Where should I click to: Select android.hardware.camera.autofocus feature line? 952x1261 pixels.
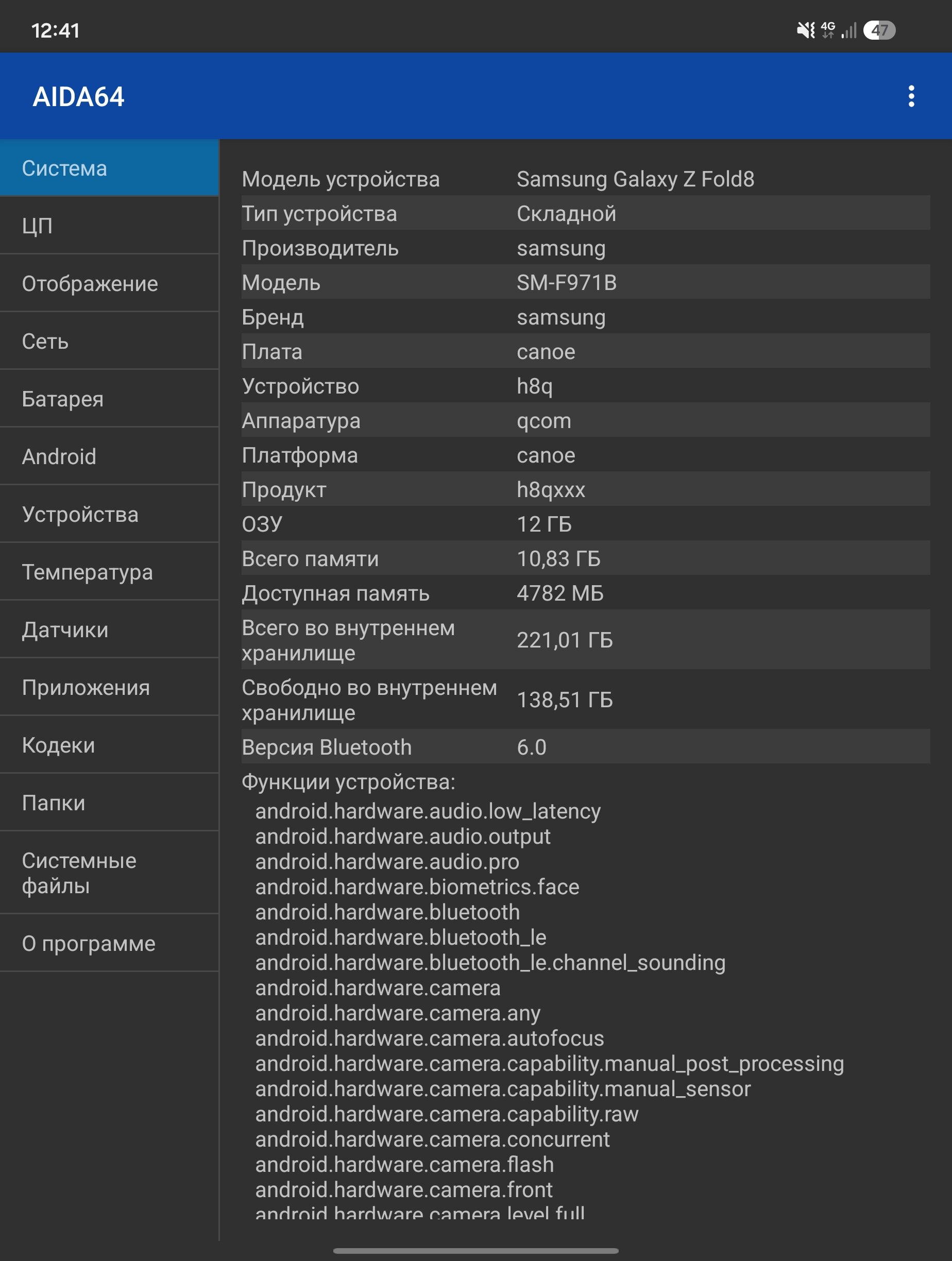429,1038
